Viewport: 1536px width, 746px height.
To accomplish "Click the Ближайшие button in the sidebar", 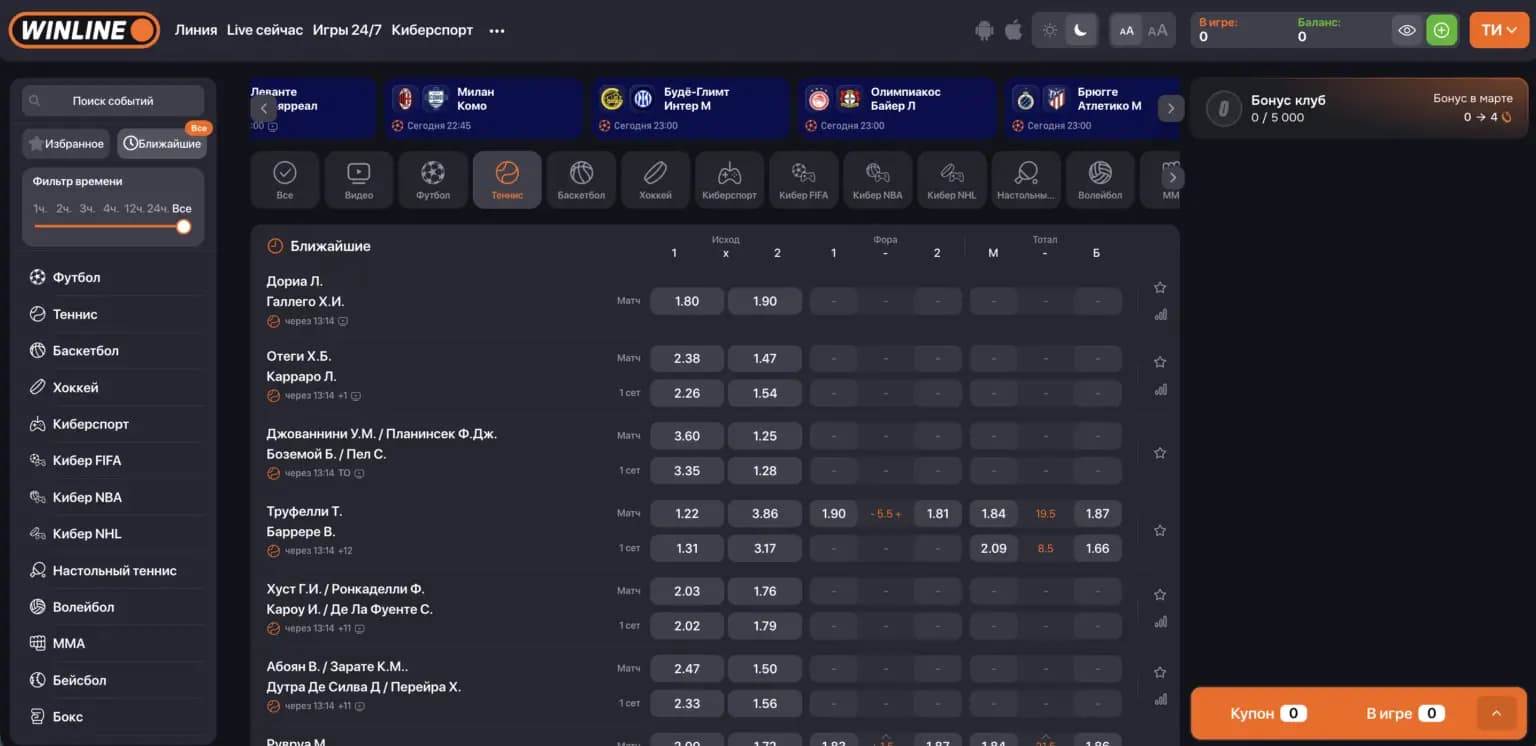I will pyautogui.click(x=162, y=144).
